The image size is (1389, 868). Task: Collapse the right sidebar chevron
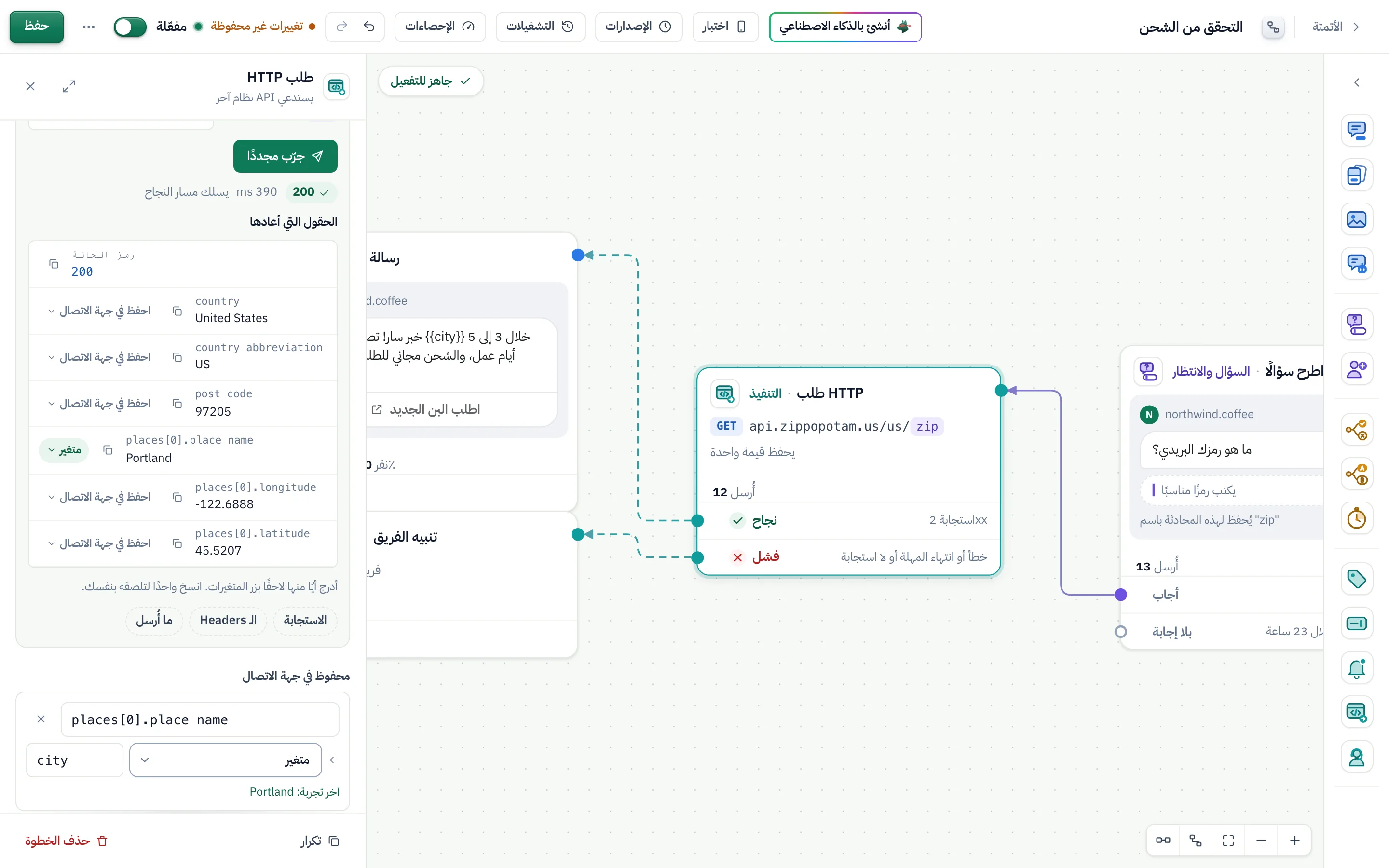click(x=1357, y=82)
